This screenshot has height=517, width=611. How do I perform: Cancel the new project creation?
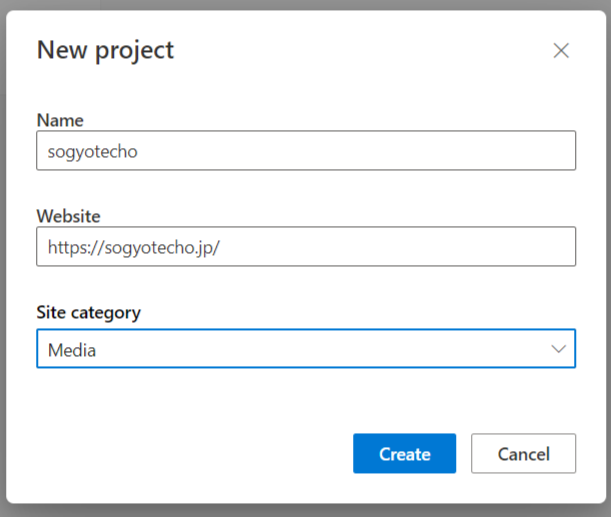pyautogui.click(x=523, y=453)
